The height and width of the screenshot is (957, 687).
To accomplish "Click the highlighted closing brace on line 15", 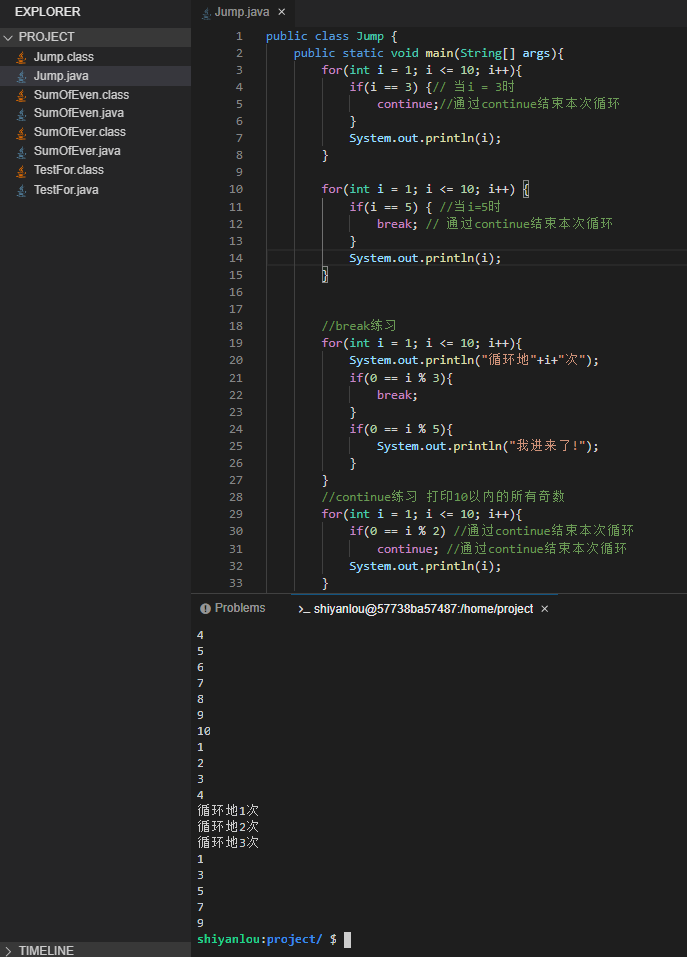I will pyautogui.click(x=325, y=275).
